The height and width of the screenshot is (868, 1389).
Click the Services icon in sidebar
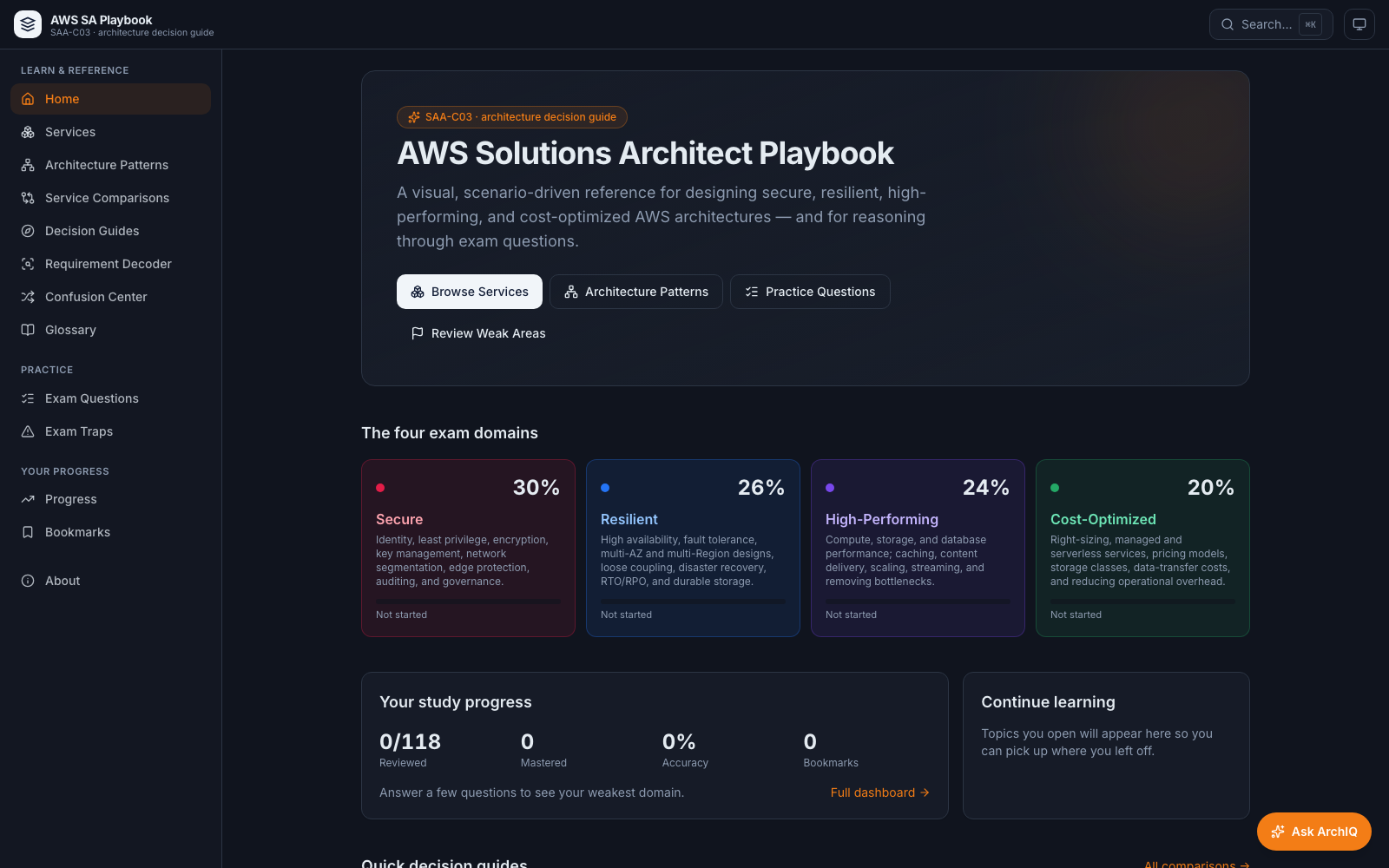(28, 132)
